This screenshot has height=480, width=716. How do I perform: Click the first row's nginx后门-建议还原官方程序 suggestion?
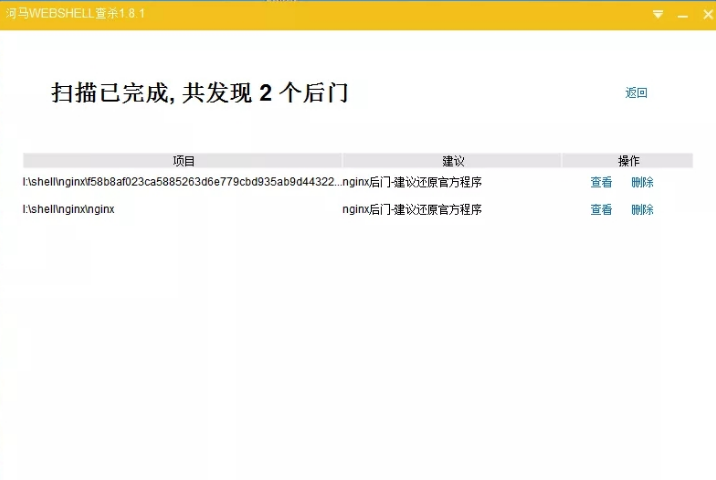pos(412,182)
